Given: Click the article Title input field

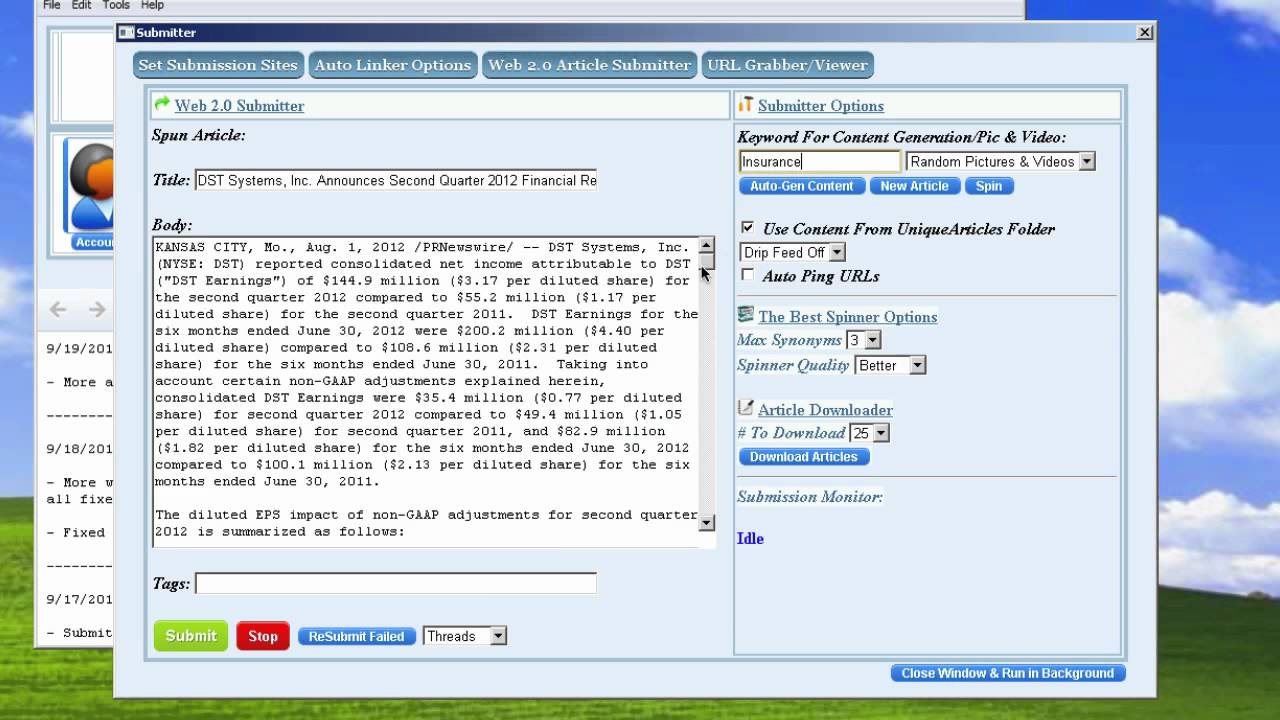Looking at the screenshot, I should pos(396,180).
